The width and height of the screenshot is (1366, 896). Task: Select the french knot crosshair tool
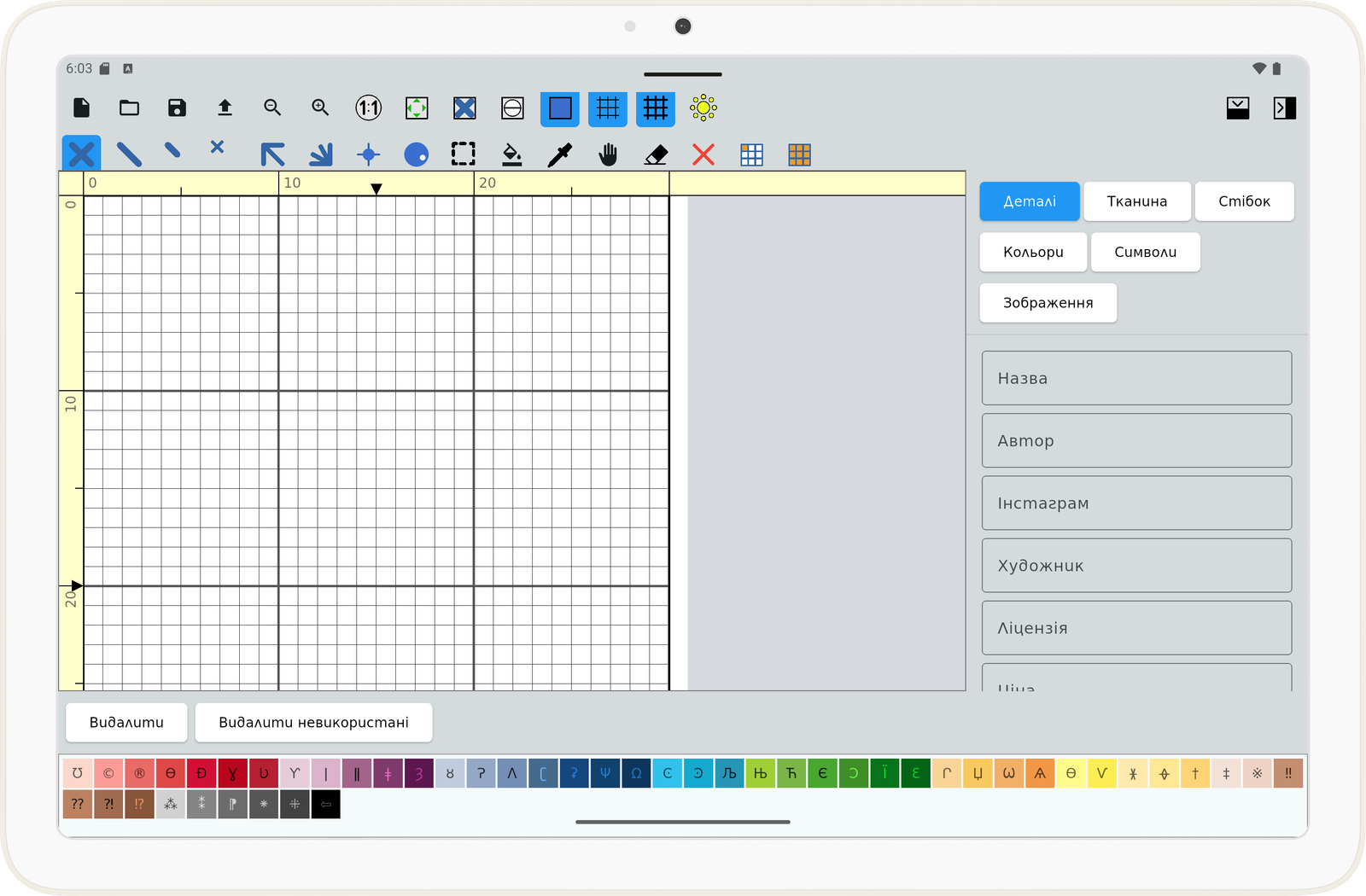(369, 154)
